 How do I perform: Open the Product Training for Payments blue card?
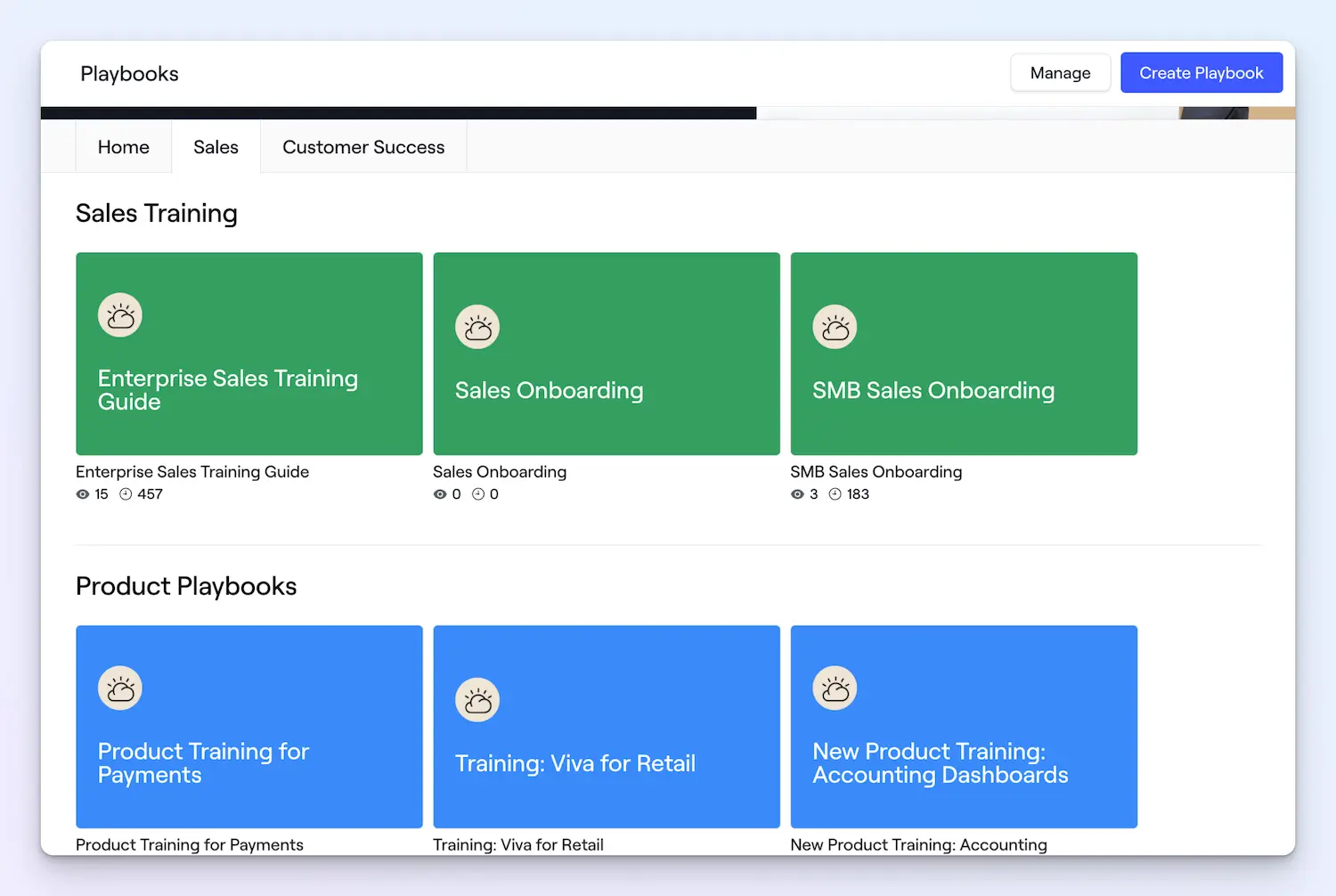pyautogui.click(x=249, y=727)
